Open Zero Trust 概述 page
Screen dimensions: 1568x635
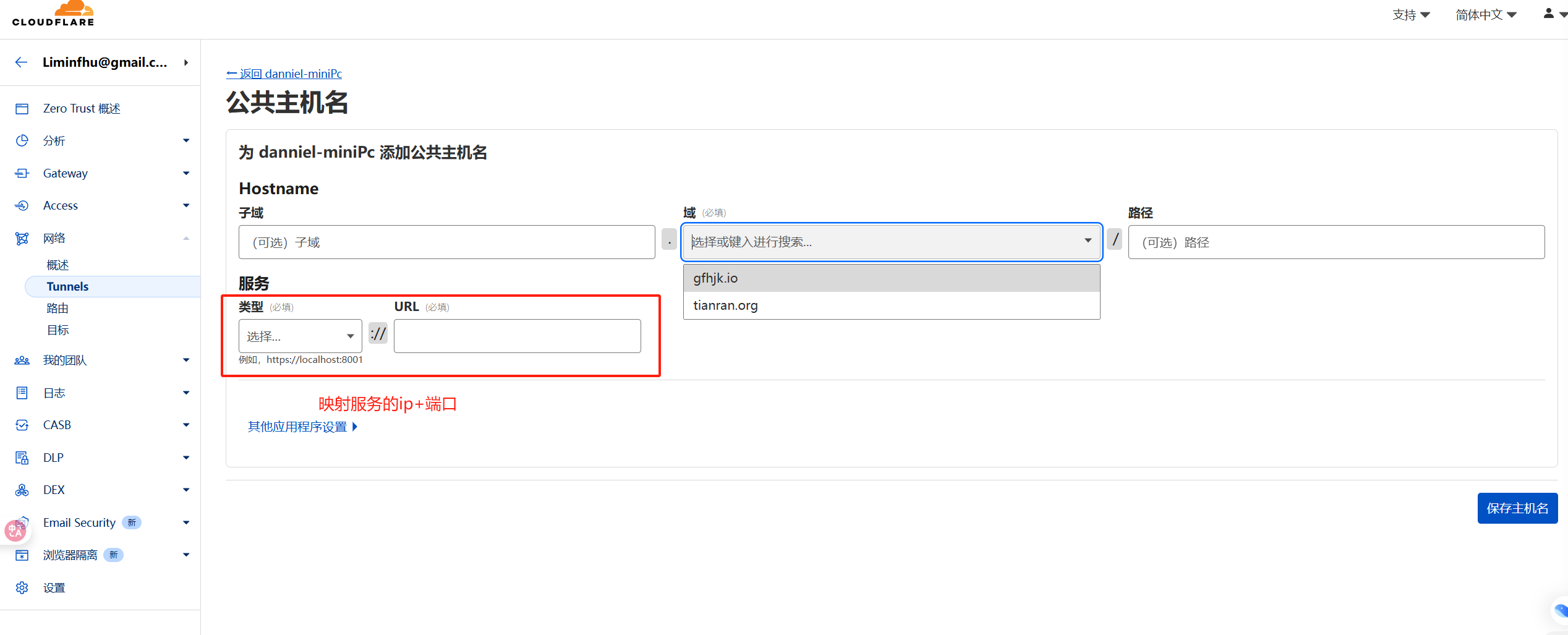pos(82,109)
